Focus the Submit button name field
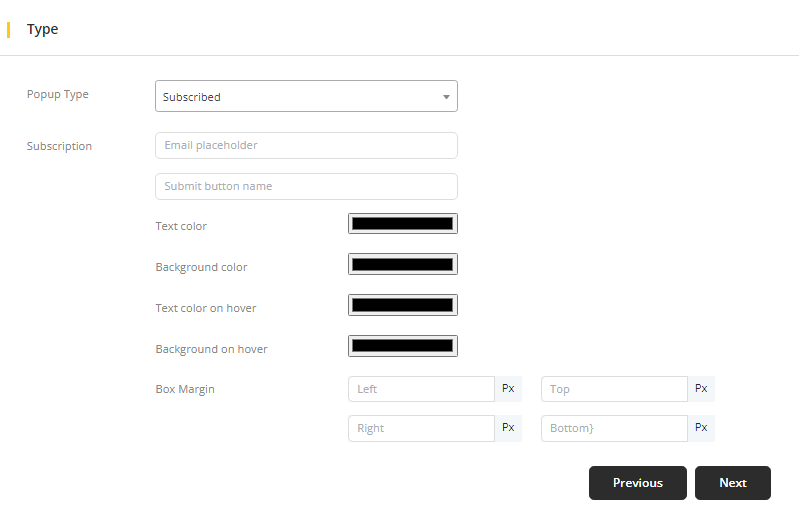 point(306,187)
